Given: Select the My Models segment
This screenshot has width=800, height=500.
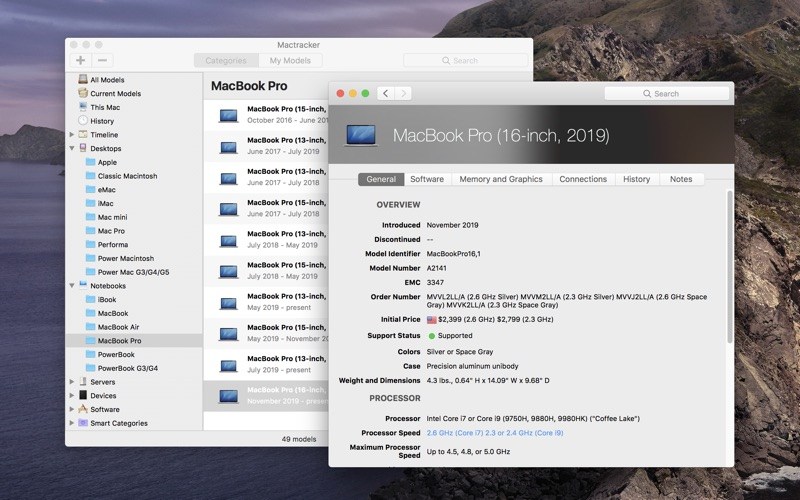Looking at the screenshot, I should pyautogui.click(x=290, y=60).
